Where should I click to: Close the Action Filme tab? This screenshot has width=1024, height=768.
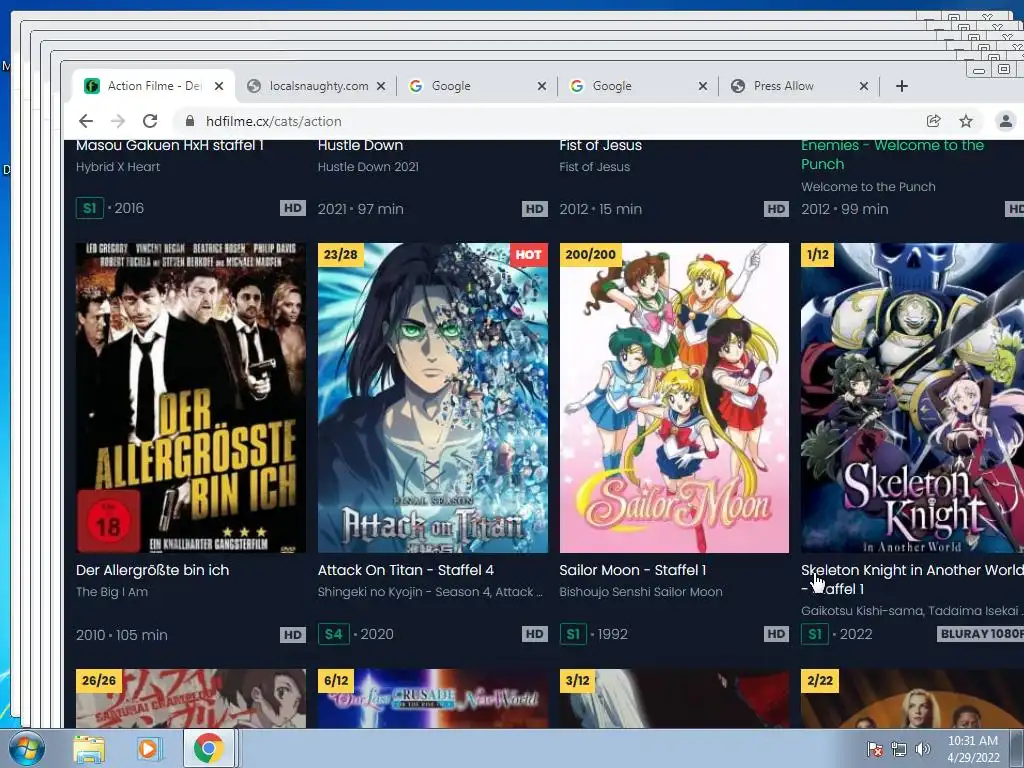219,86
